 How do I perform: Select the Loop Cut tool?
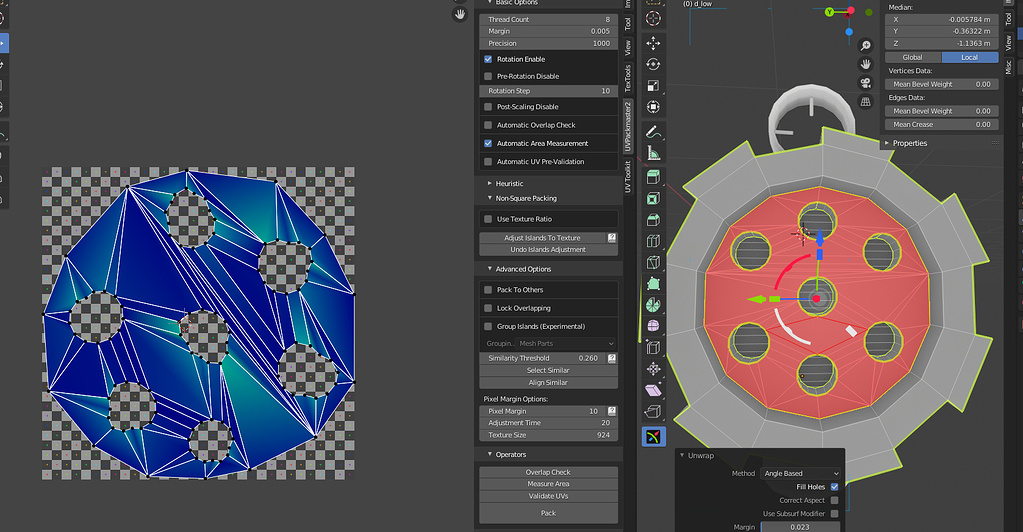pos(653,241)
